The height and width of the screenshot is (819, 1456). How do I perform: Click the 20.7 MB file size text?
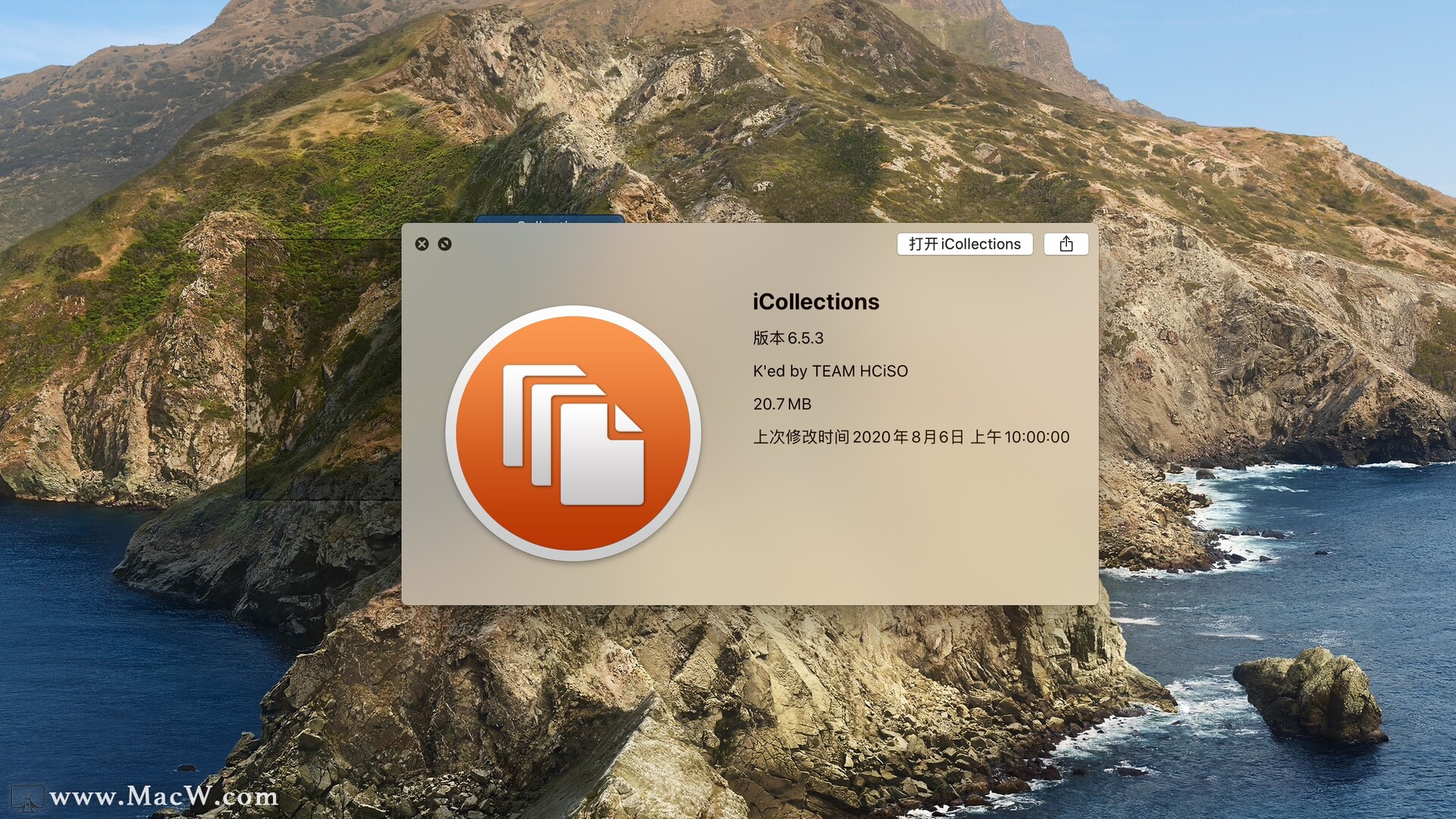tap(782, 404)
